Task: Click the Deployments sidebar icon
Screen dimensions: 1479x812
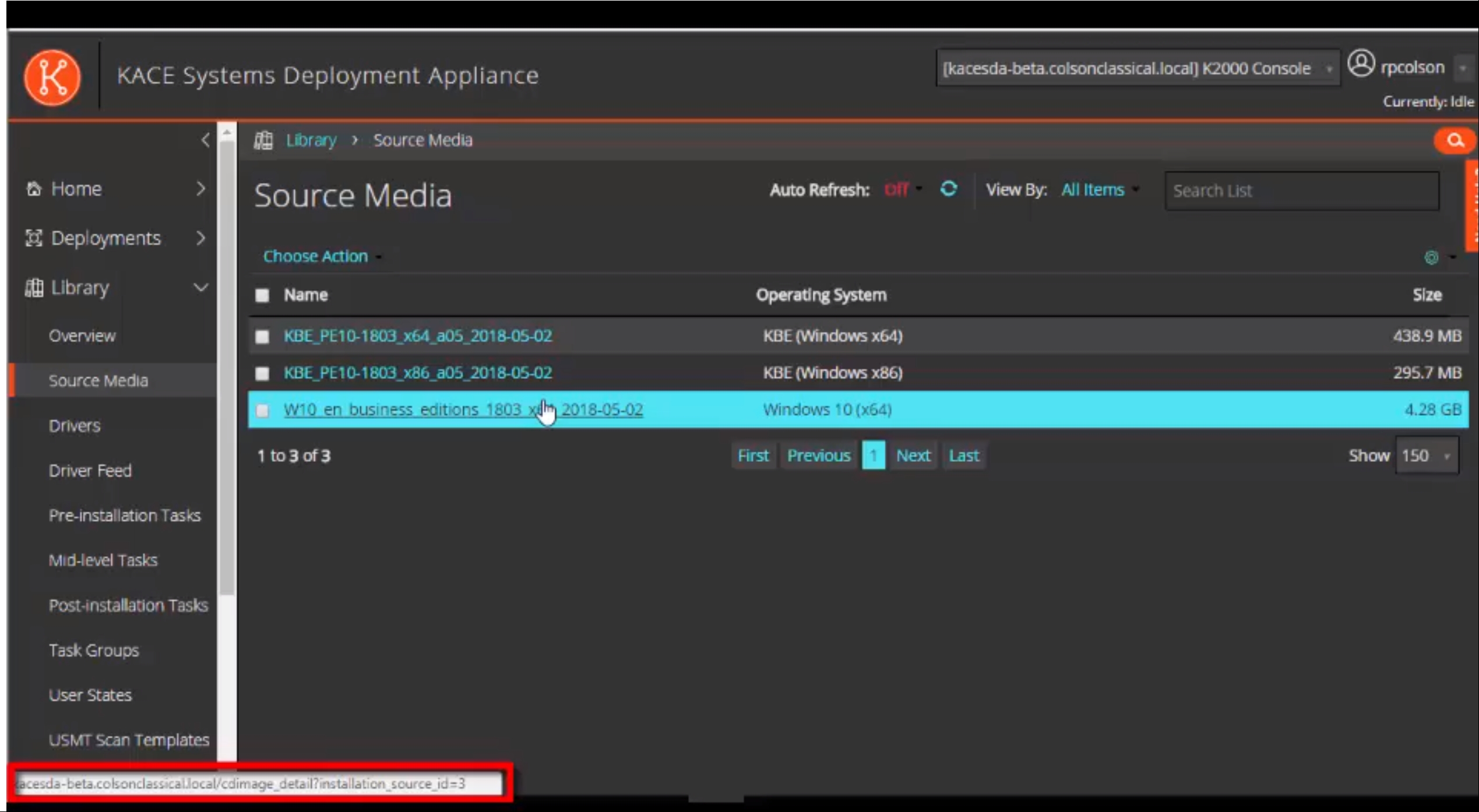Action: 34,238
